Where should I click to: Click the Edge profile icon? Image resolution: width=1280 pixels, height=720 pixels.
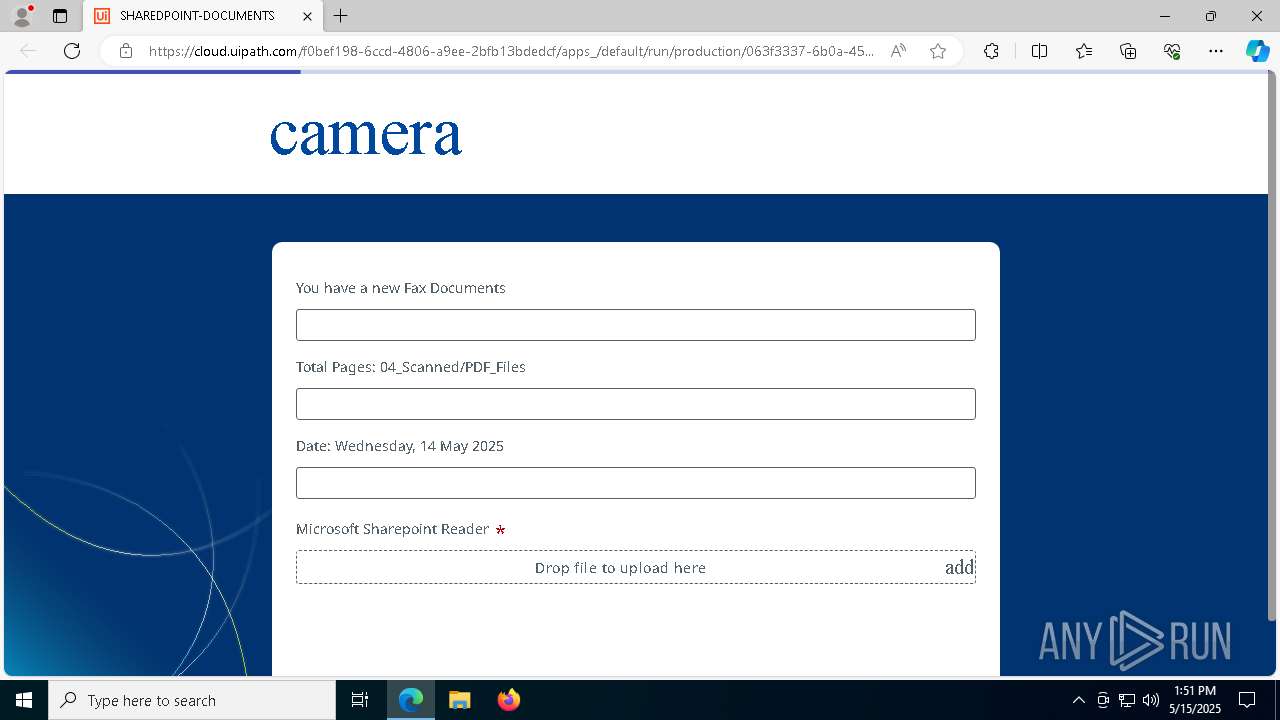(21, 16)
